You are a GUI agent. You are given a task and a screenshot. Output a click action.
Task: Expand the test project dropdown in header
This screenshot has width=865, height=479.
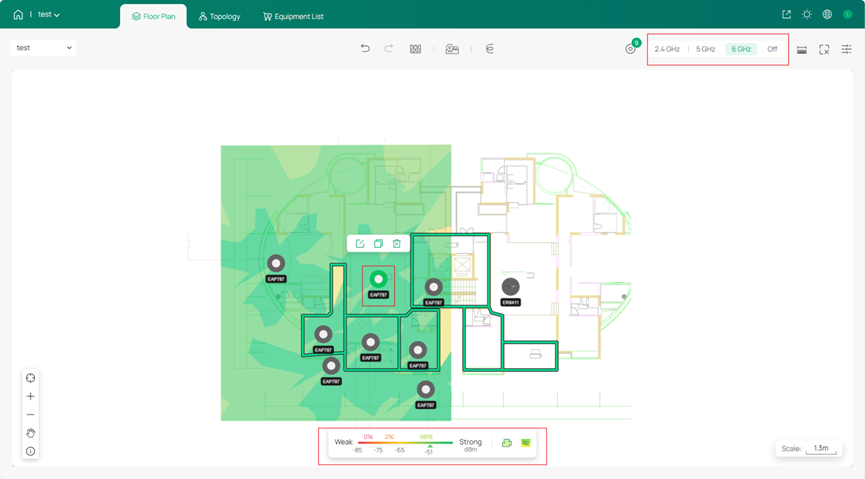(49, 15)
